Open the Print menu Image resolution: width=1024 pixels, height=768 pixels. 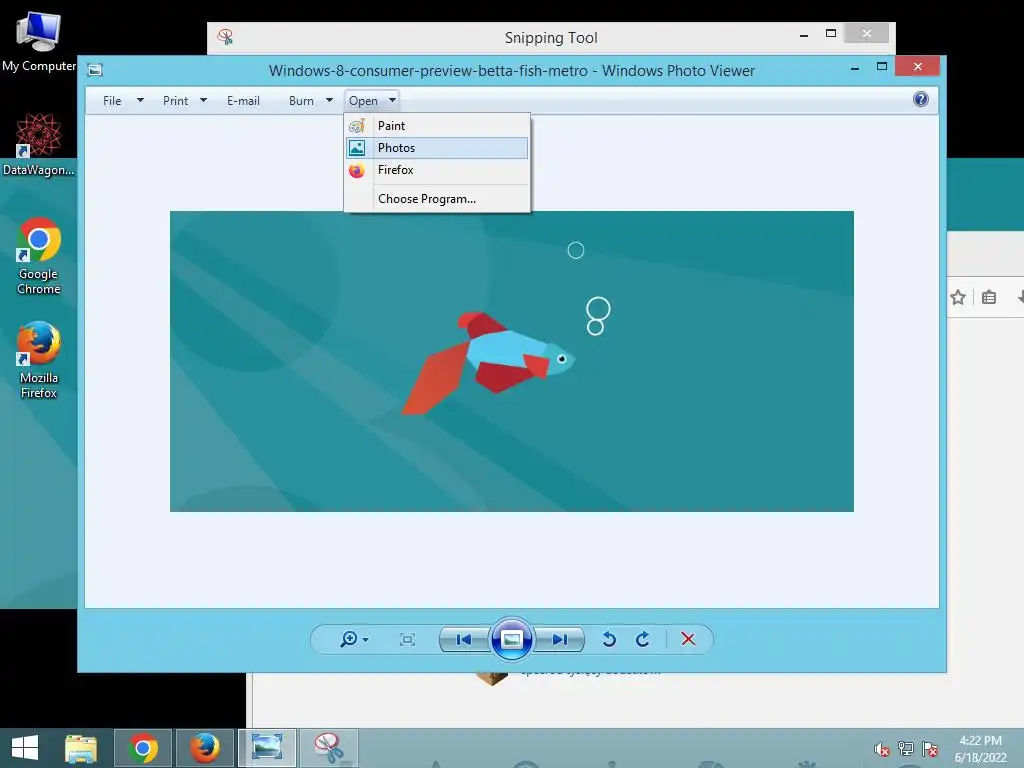176,101
